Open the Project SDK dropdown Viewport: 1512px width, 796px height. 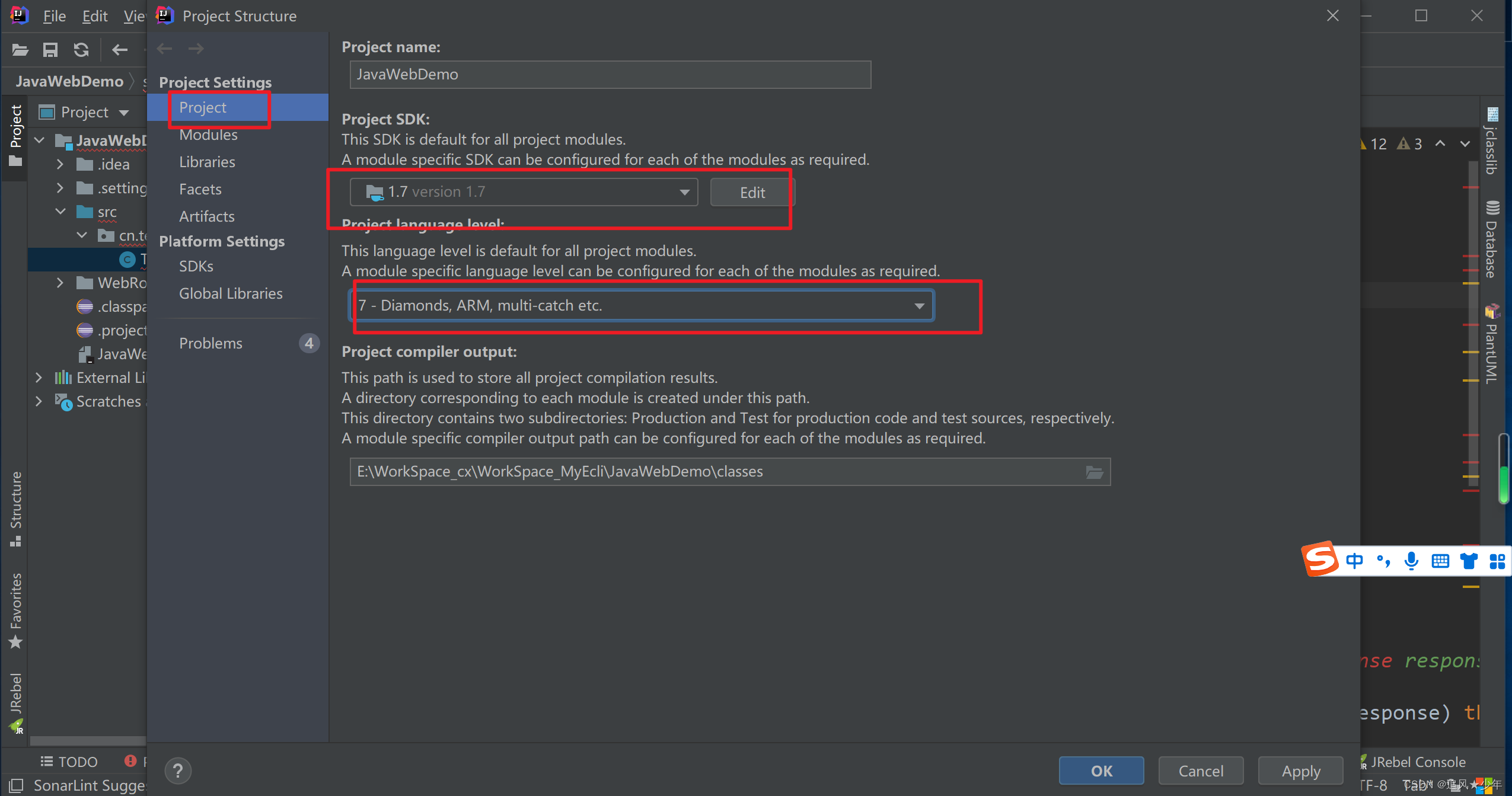point(524,192)
